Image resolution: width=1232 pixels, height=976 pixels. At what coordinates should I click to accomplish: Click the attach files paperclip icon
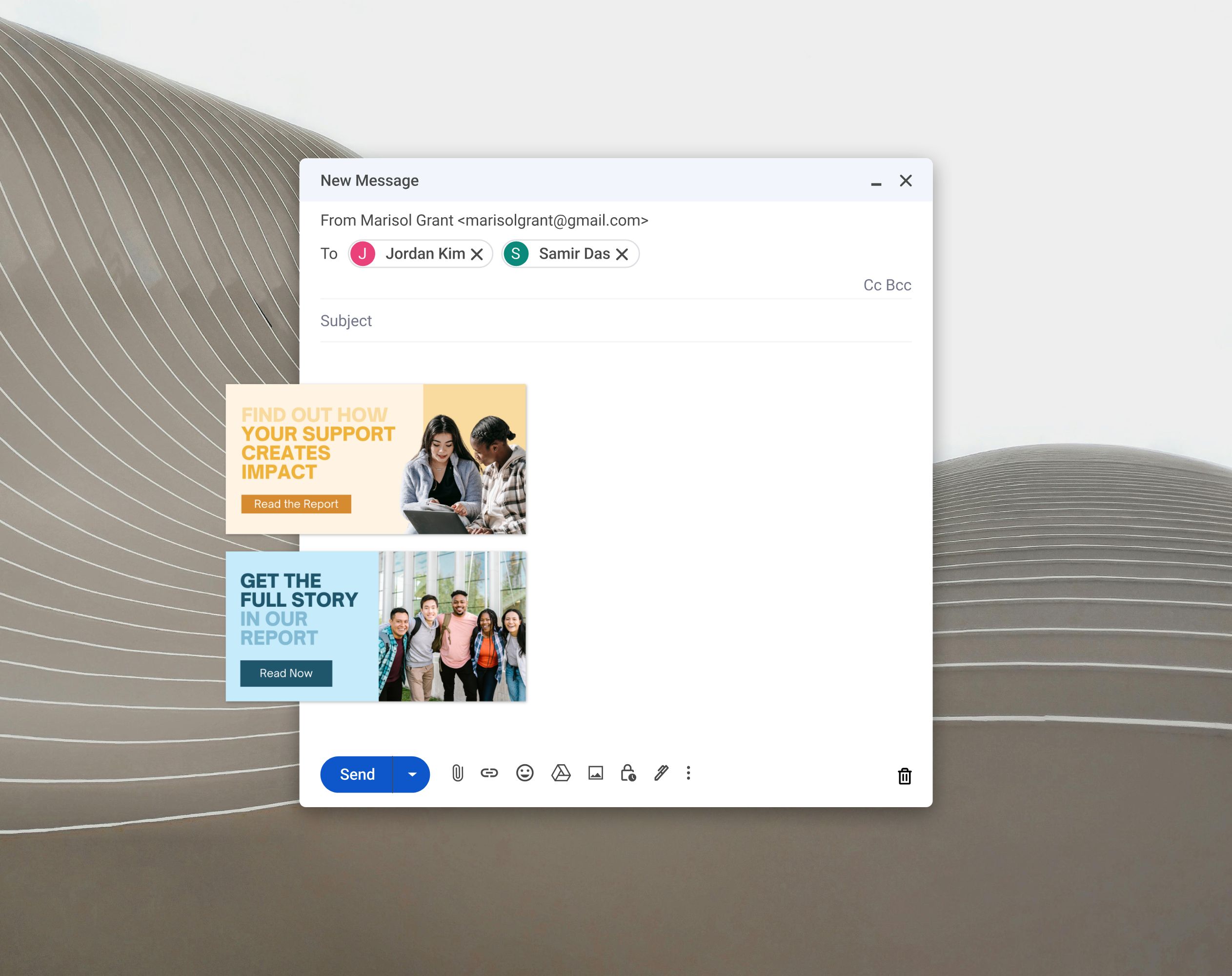(x=457, y=773)
